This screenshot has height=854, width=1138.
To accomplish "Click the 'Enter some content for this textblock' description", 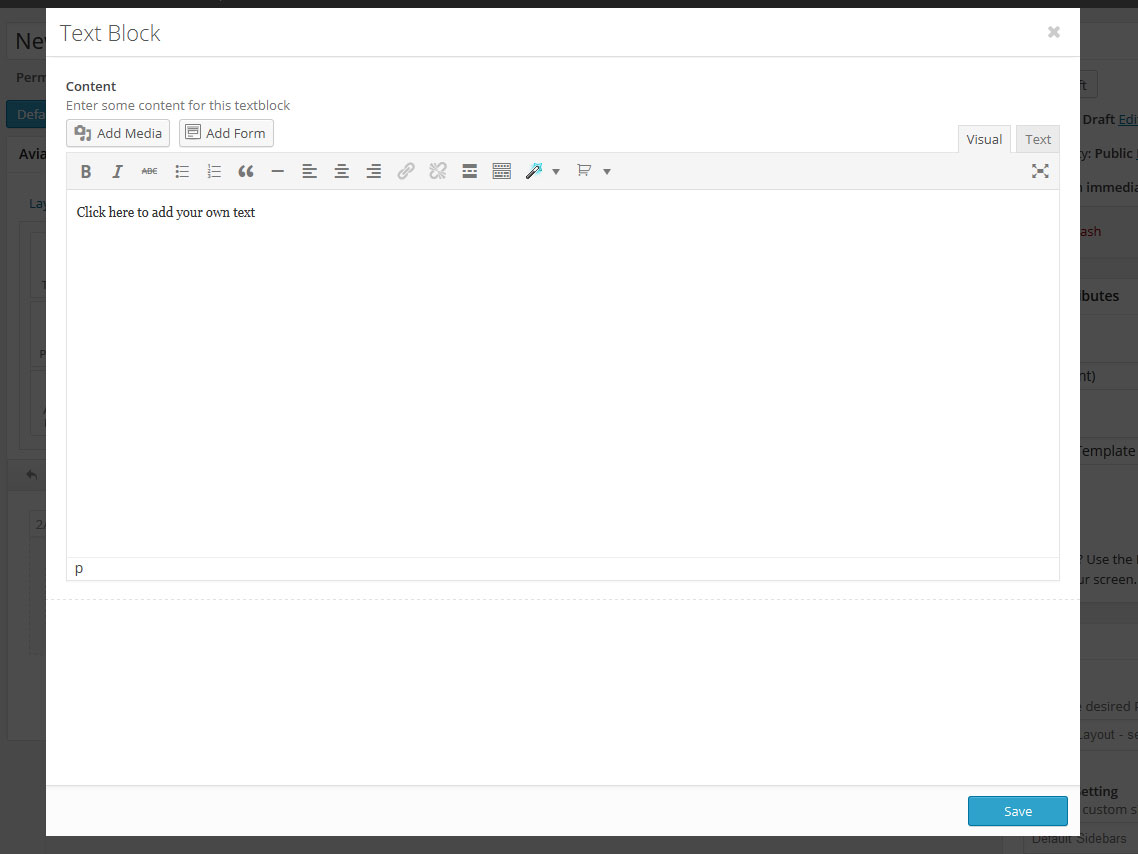I will coord(178,105).
